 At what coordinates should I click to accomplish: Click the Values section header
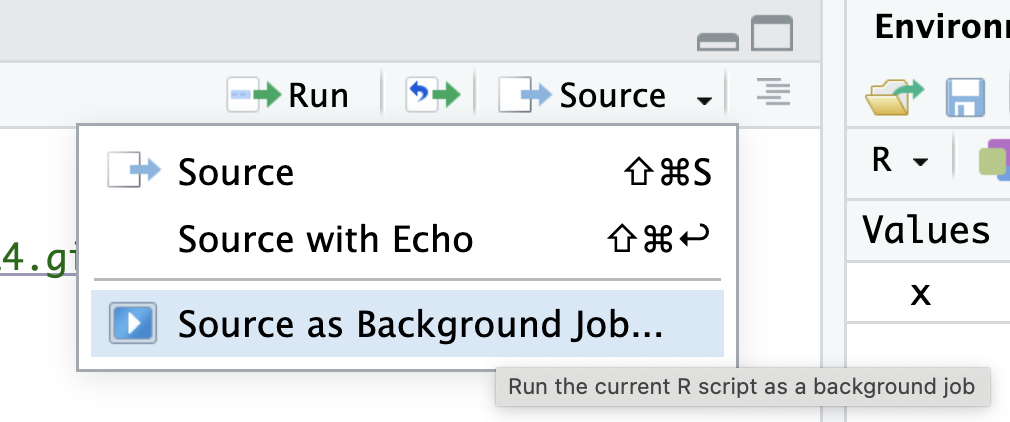pyautogui.click(x=926, y=230)
